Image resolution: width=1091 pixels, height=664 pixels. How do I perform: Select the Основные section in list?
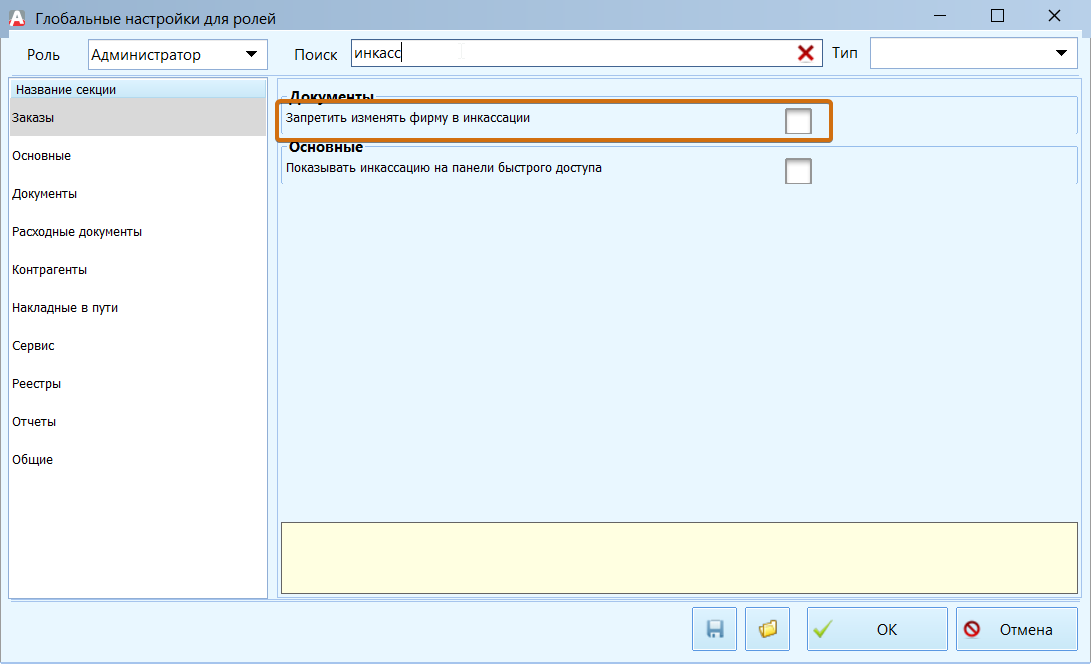[138, 155]
